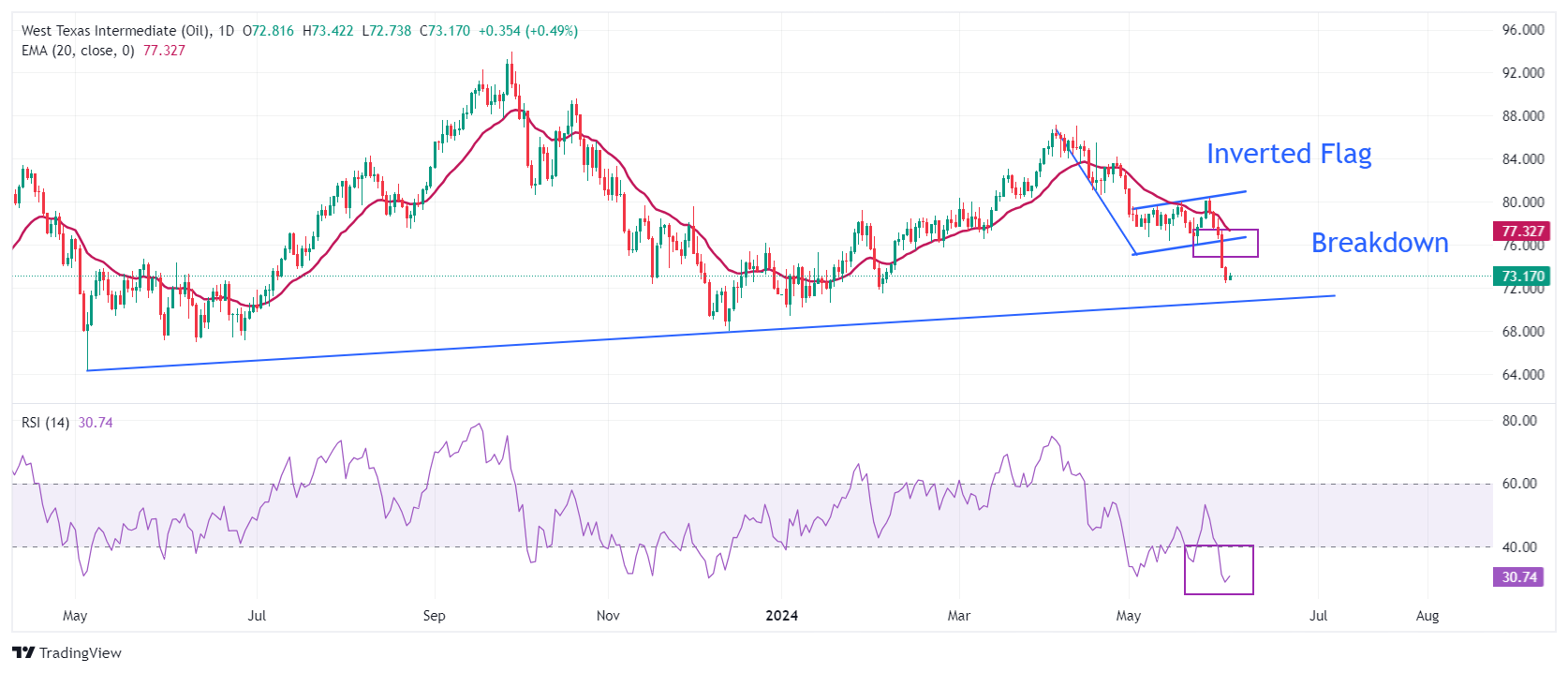Click the purple 30.74 RSI axis tag
This screenshot has width=1568, height=673.
pyautogui.click(x=1518, y=577)
